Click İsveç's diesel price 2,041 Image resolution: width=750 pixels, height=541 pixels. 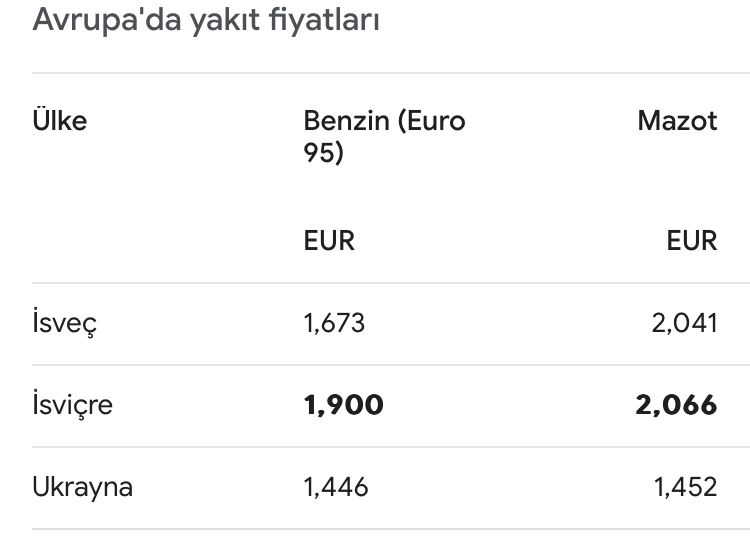click(x=684, y=323)
